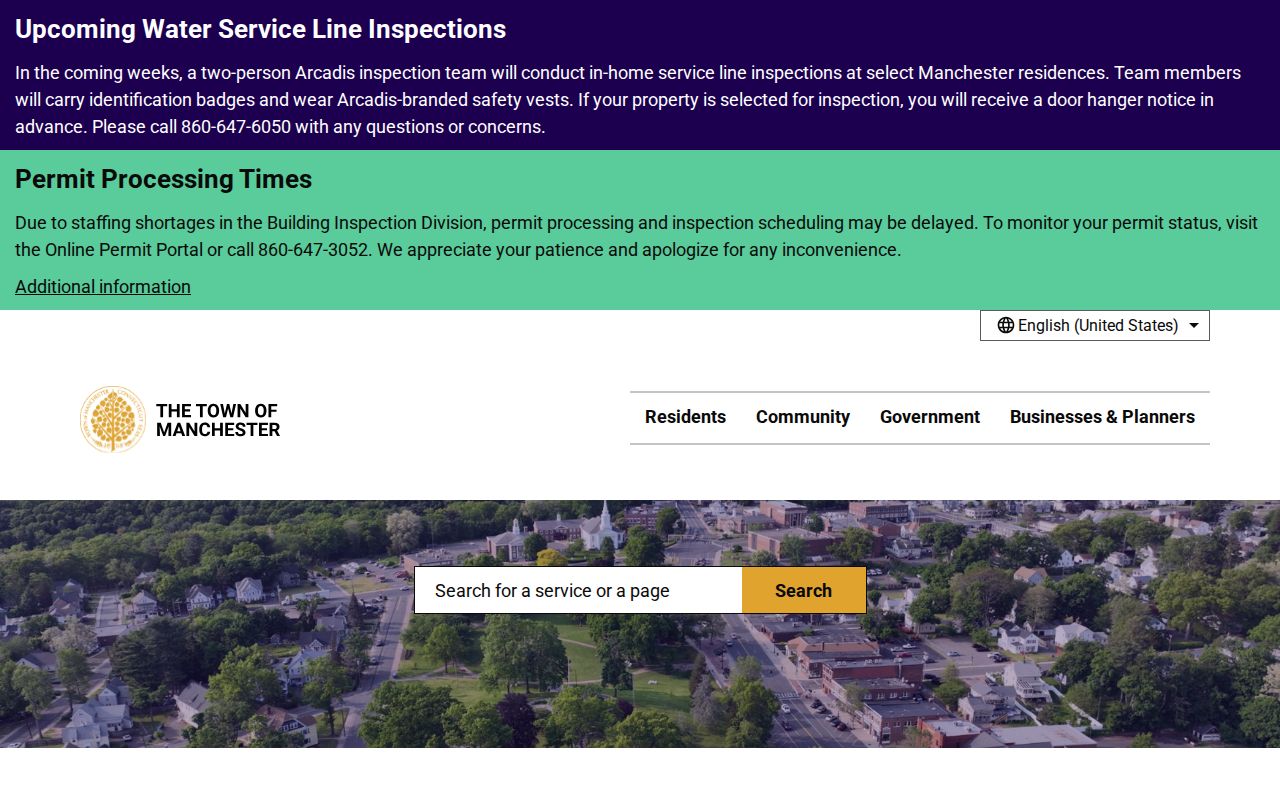Focus the search for a service field
Image resolution: width=1280 pixels, height=800 pixels.
(x=578, y=590)
